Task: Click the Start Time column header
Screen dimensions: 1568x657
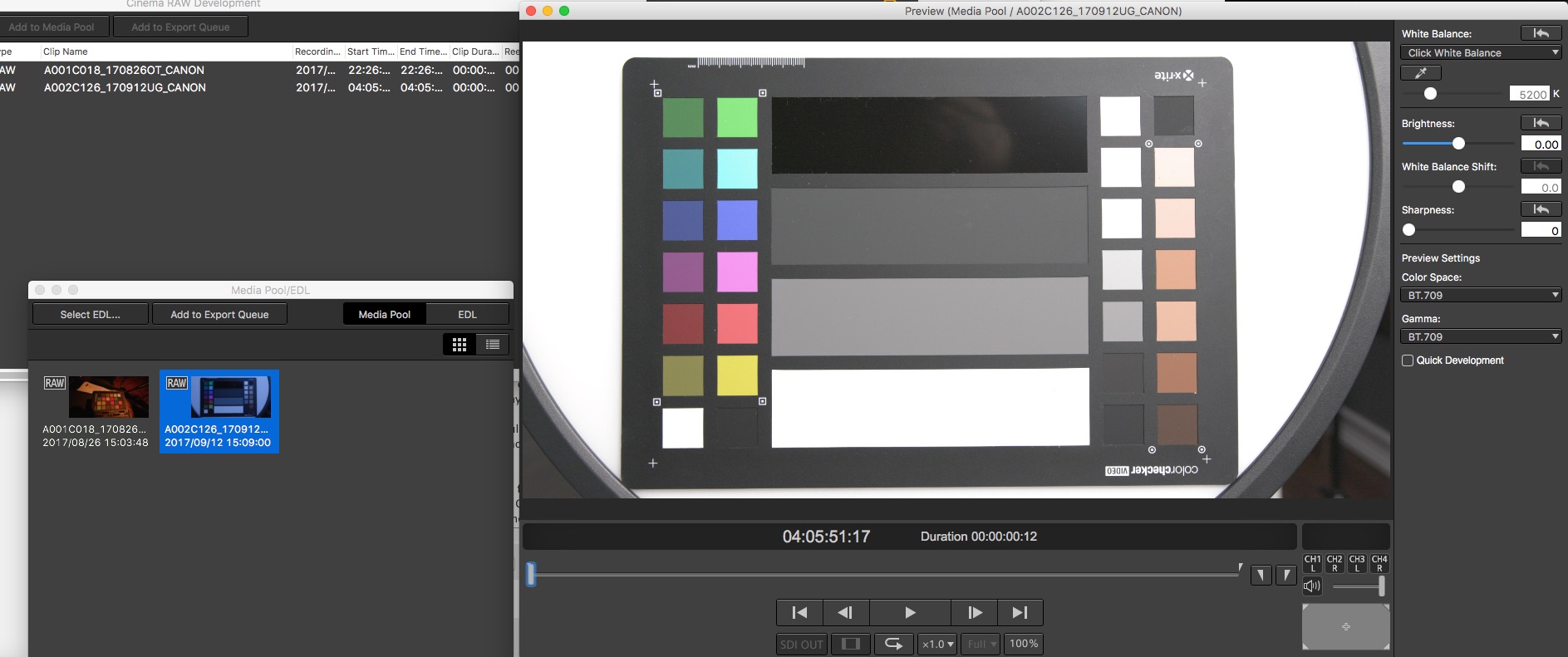Action: pyautogui.click(x=370, y=51)
